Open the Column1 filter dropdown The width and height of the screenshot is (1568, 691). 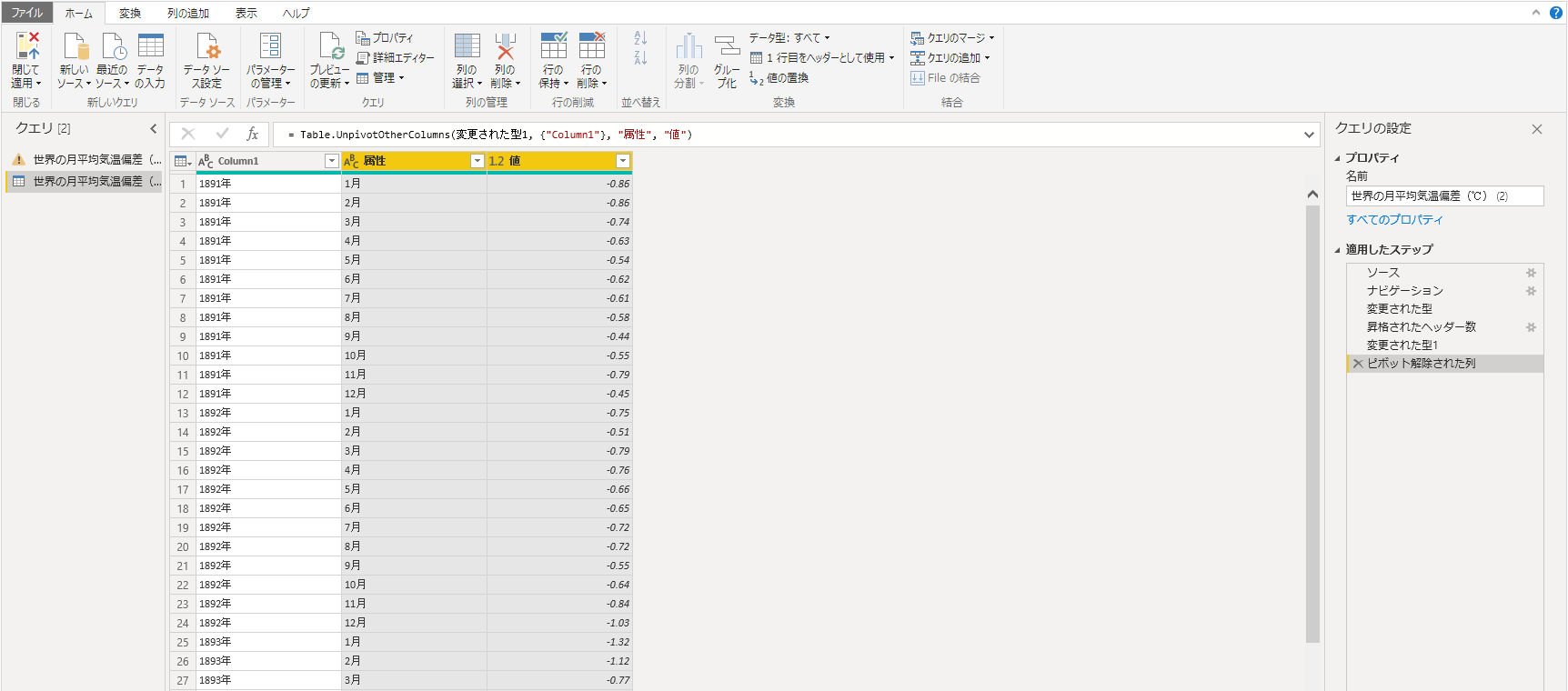point(331,161)
